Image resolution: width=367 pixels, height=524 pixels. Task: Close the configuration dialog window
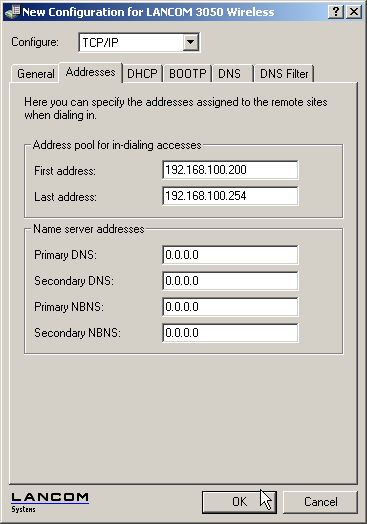(354, 12)
